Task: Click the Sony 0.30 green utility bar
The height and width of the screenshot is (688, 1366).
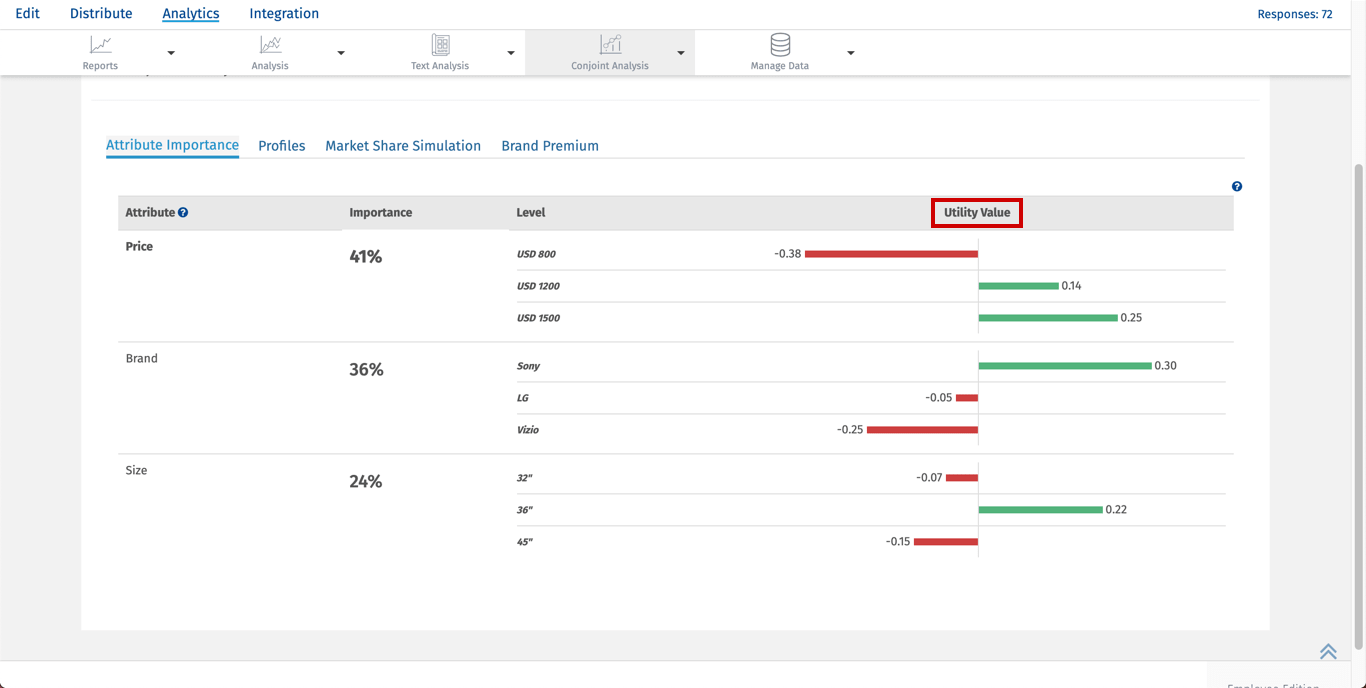Action: pyautogui.click(x=1065, y=366)
